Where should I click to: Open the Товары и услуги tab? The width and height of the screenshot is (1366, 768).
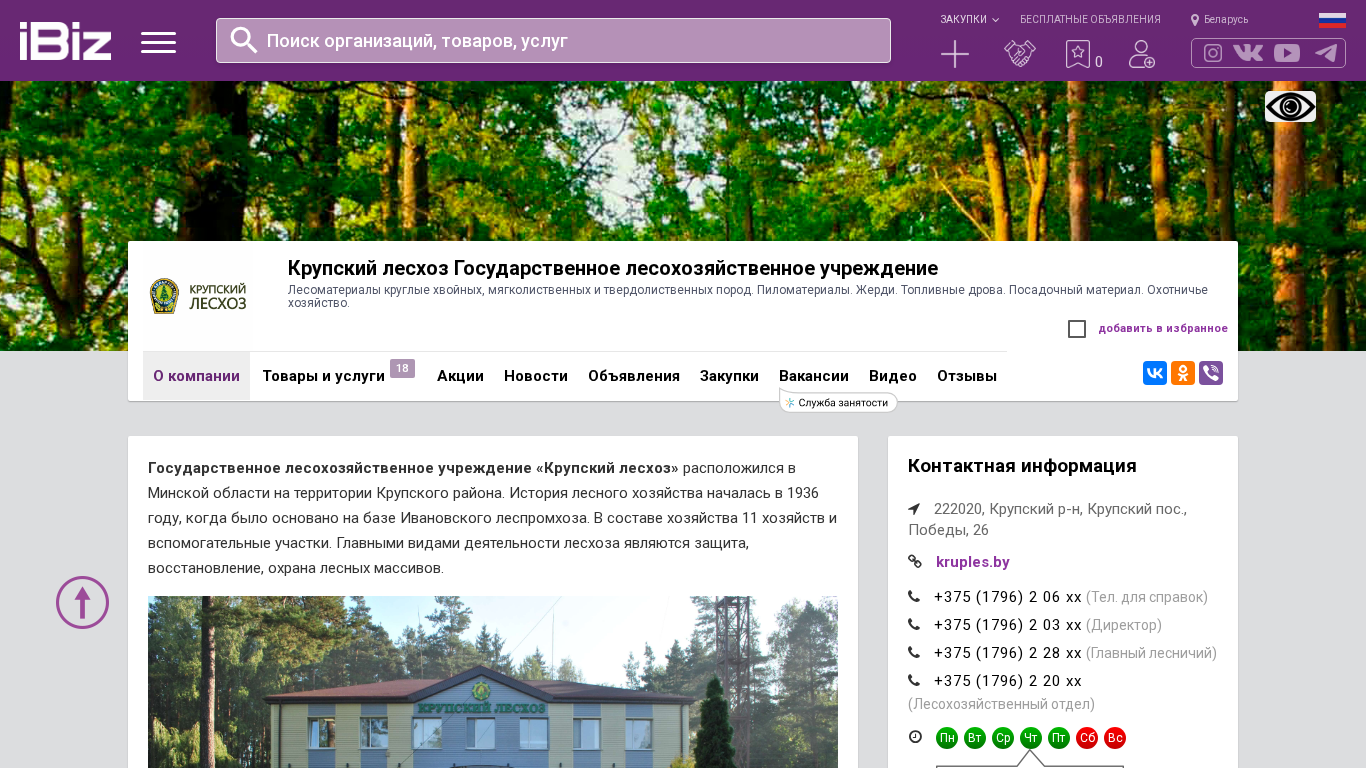coord(323,376)
